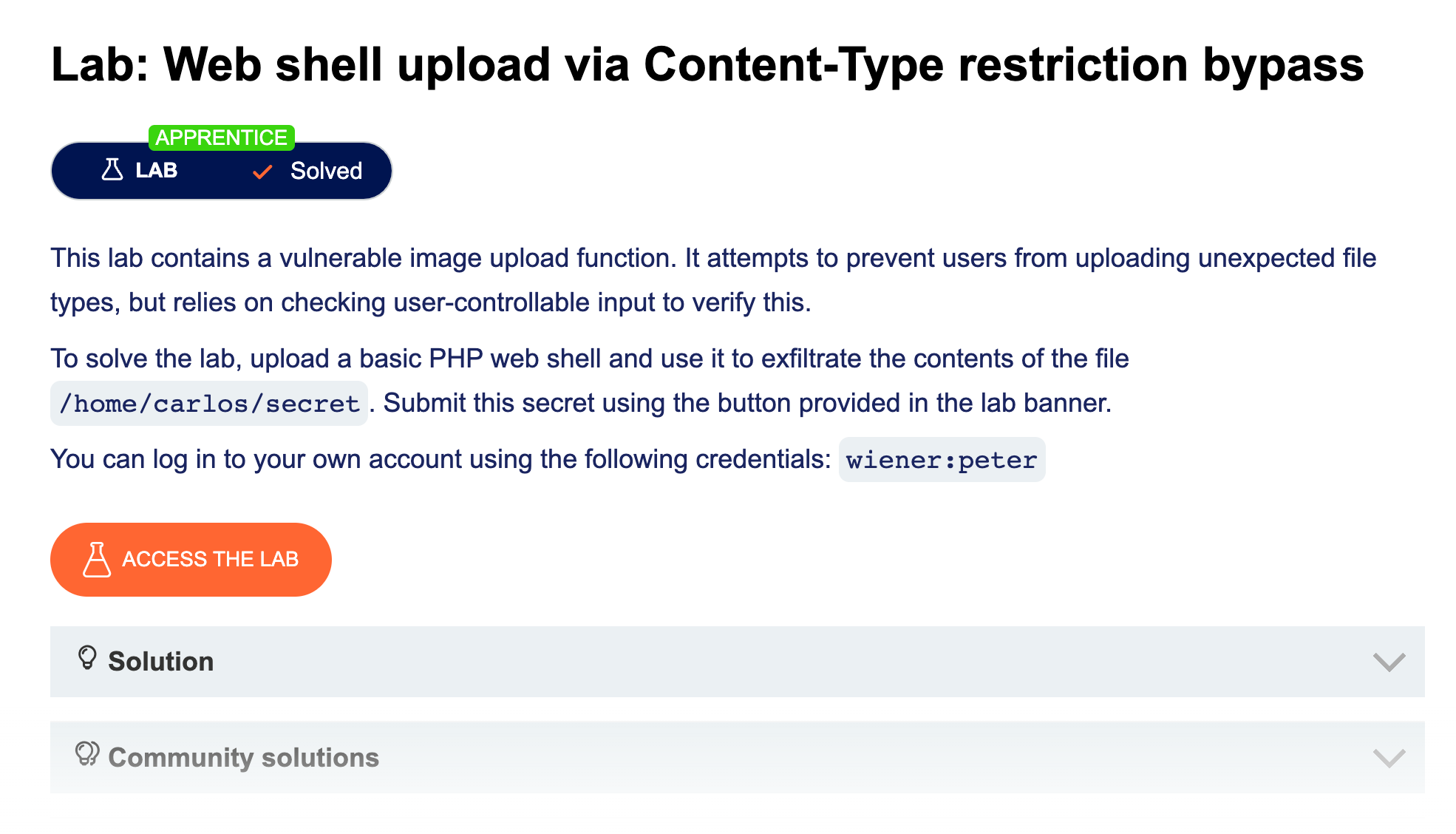Click the 'You can log in' text
Screen dimensions: 1456x834
click(x=440, y=459)
